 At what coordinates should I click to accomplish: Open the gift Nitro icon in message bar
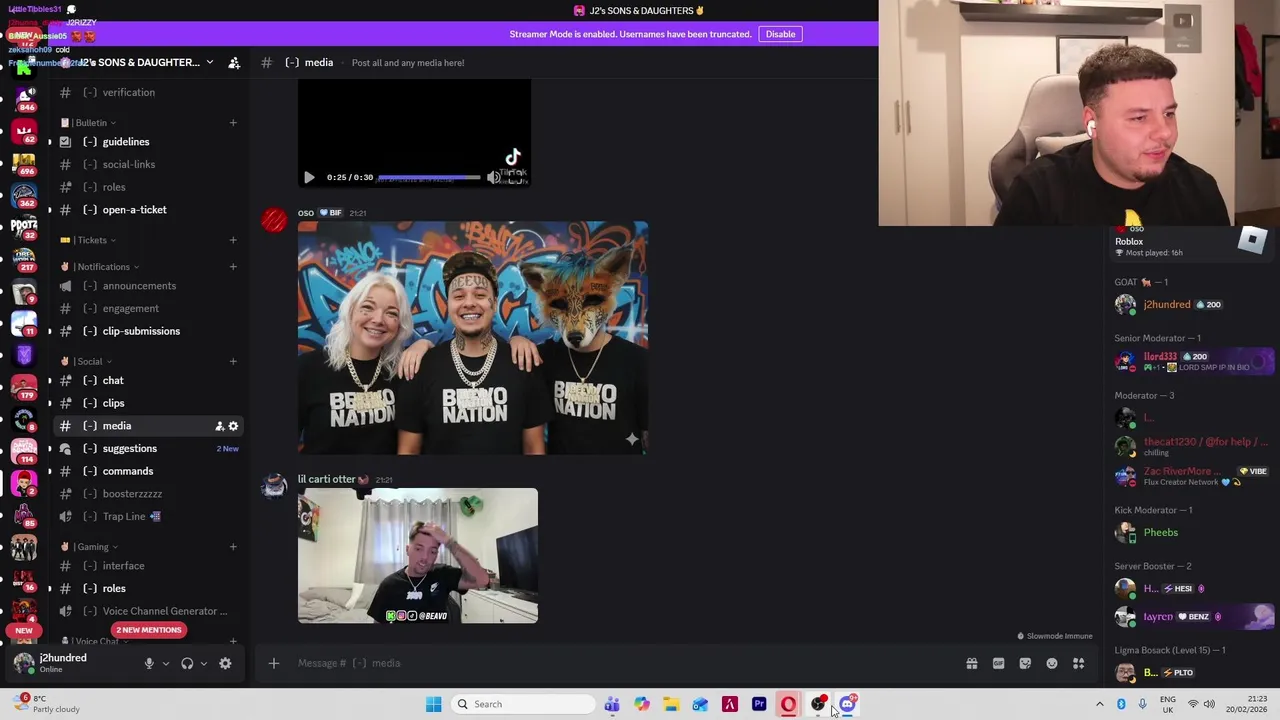pos(971,663)
